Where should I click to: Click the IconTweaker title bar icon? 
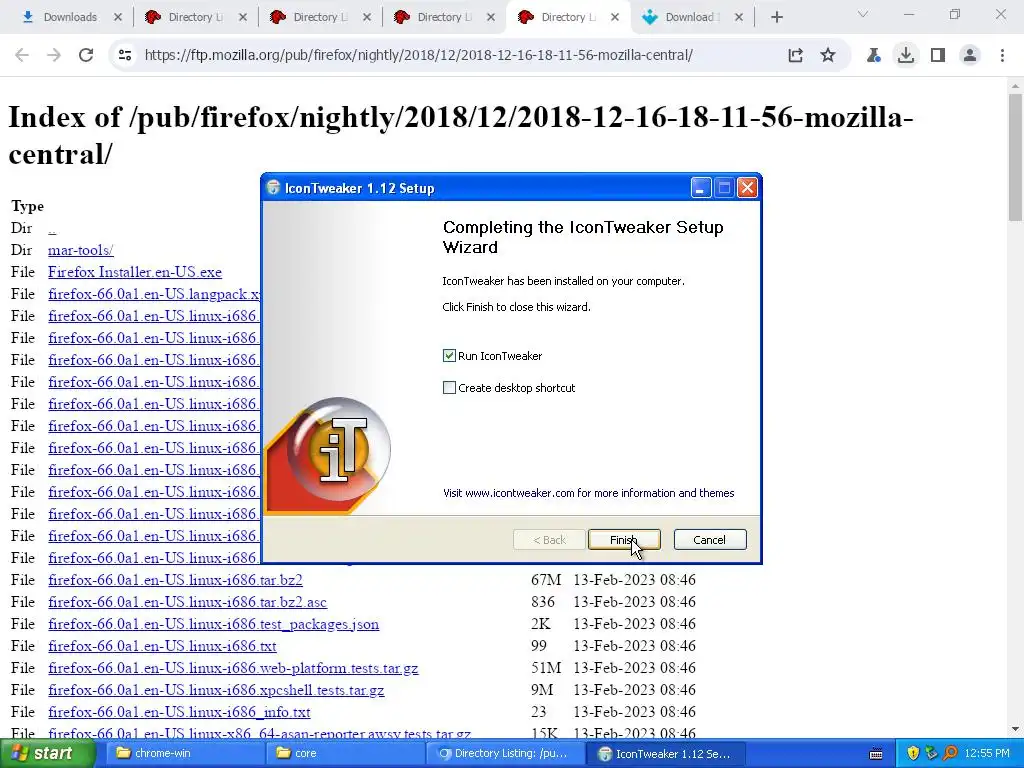click(x=274, y=188)
